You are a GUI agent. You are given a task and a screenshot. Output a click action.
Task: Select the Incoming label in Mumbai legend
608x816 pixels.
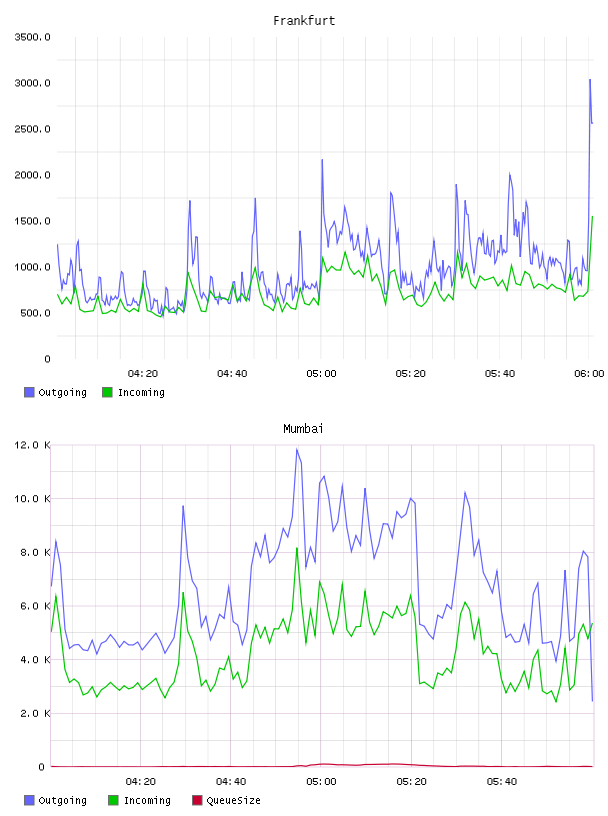147,800
